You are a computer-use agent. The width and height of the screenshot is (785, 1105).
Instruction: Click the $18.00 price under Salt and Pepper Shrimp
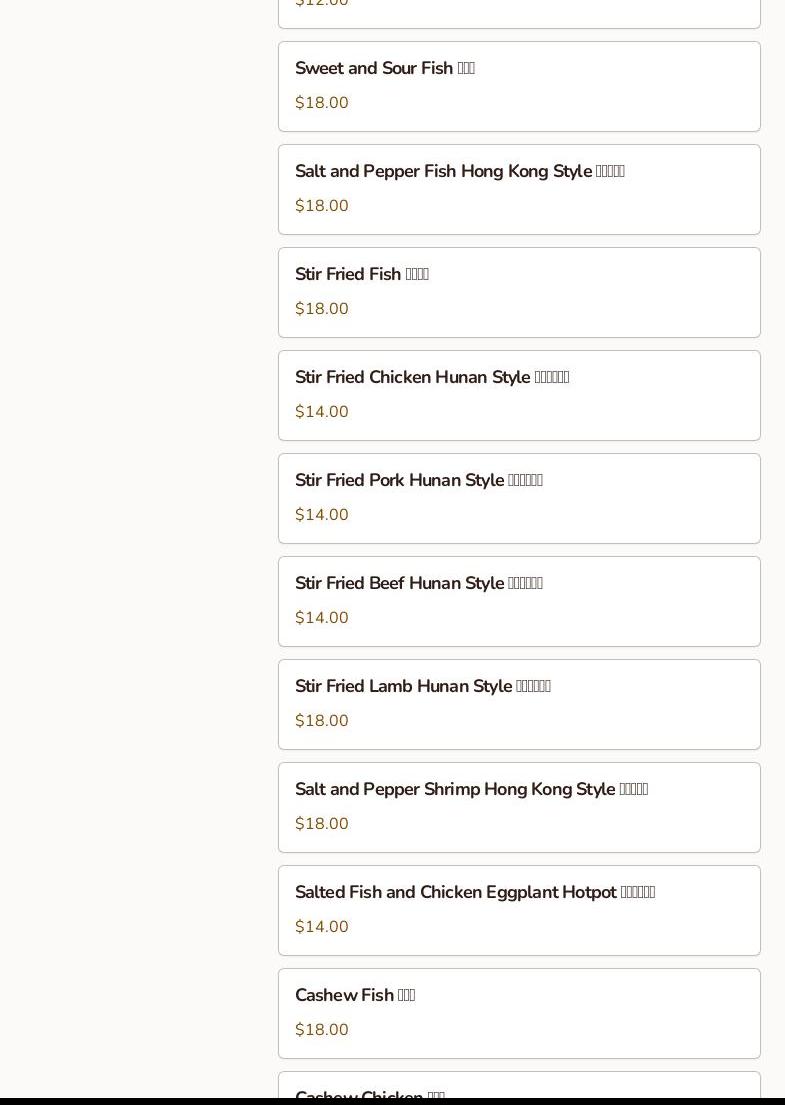click(322, 824)
